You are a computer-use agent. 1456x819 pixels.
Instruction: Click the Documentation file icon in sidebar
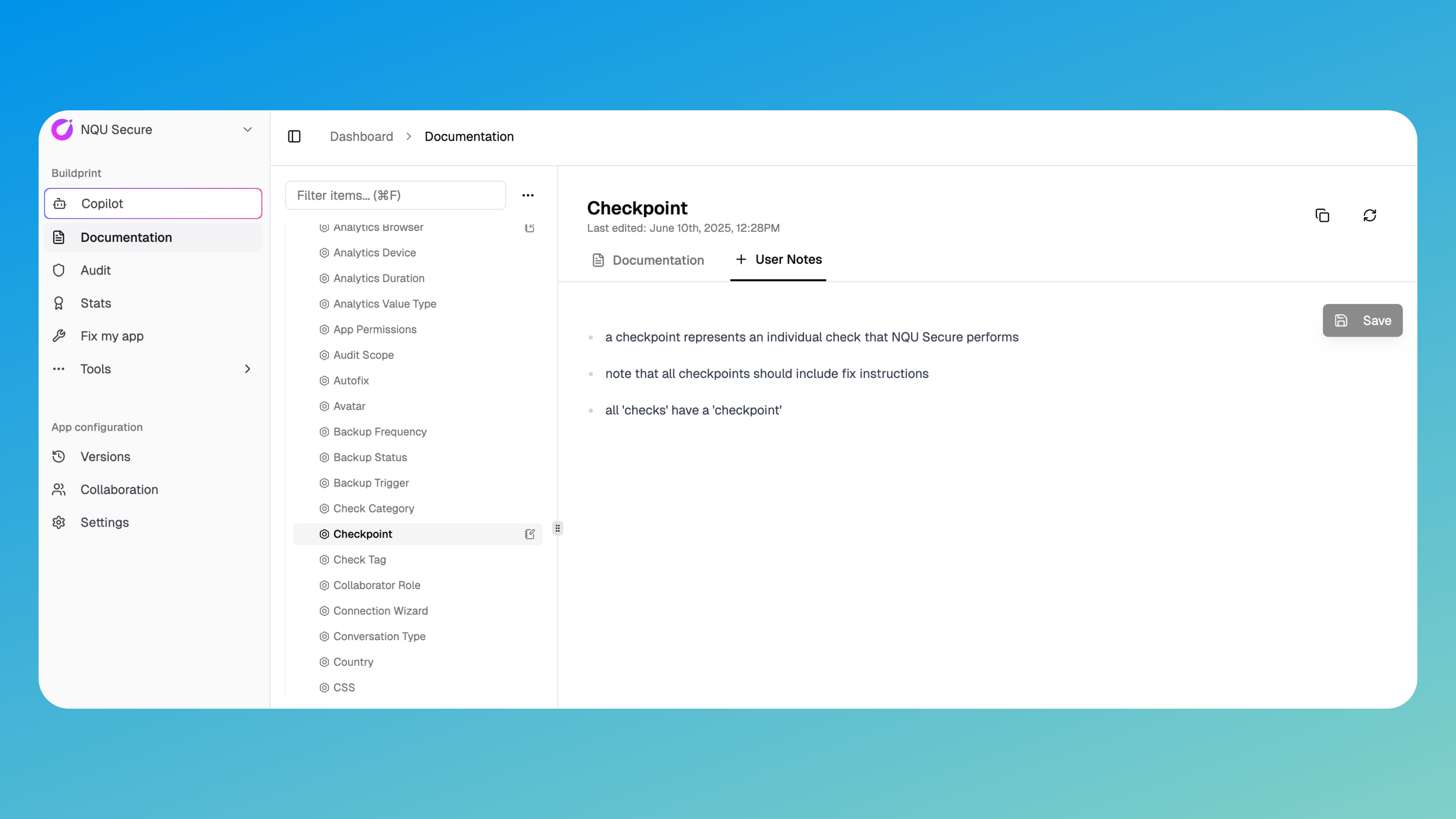(59, 237)
